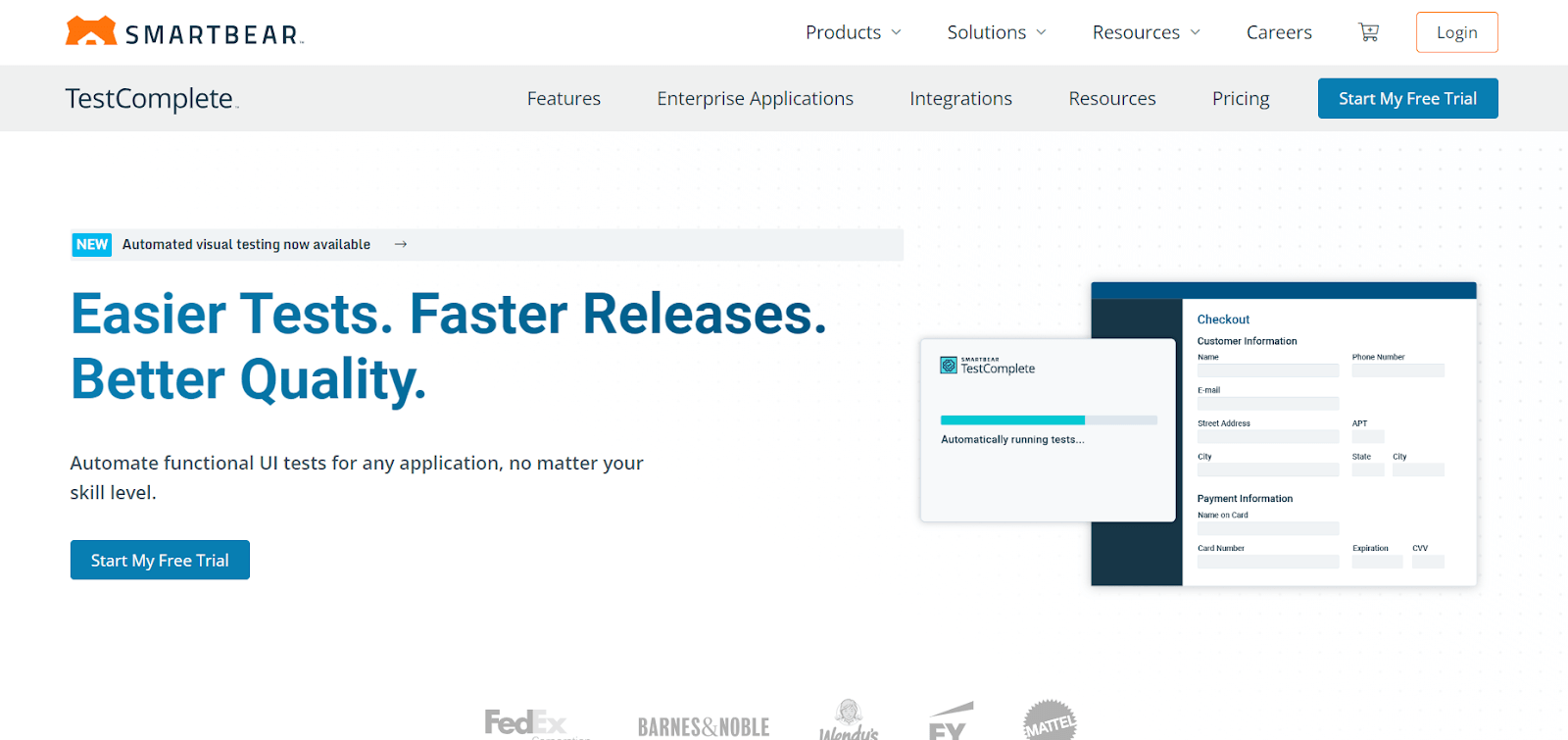The width and height of the screenshot is (1568, 740).
Task: Open Enterprise Applications page
Action: (x=755, y=98)
